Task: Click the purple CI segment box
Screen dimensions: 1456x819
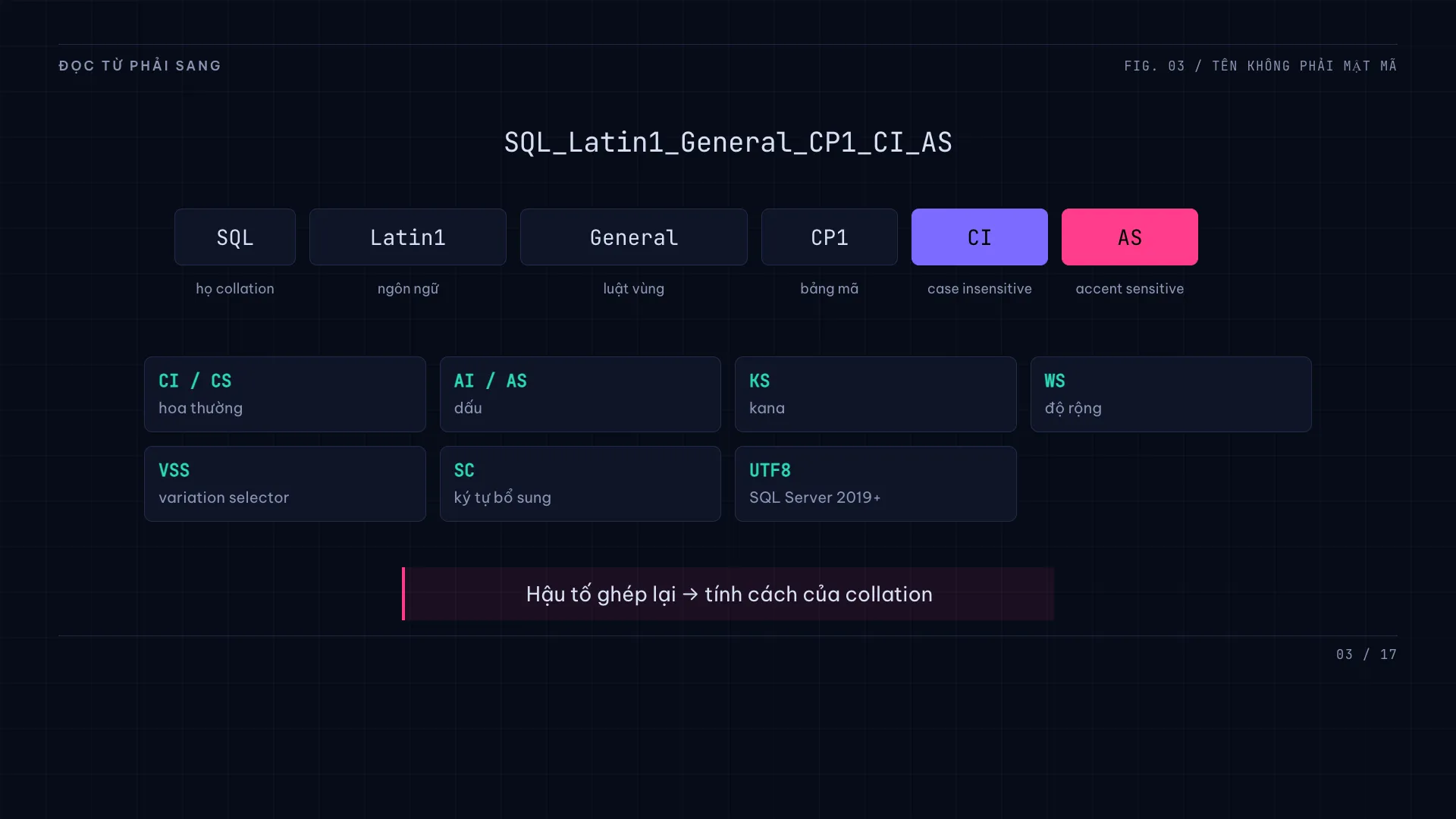Action: pos(980,237)
